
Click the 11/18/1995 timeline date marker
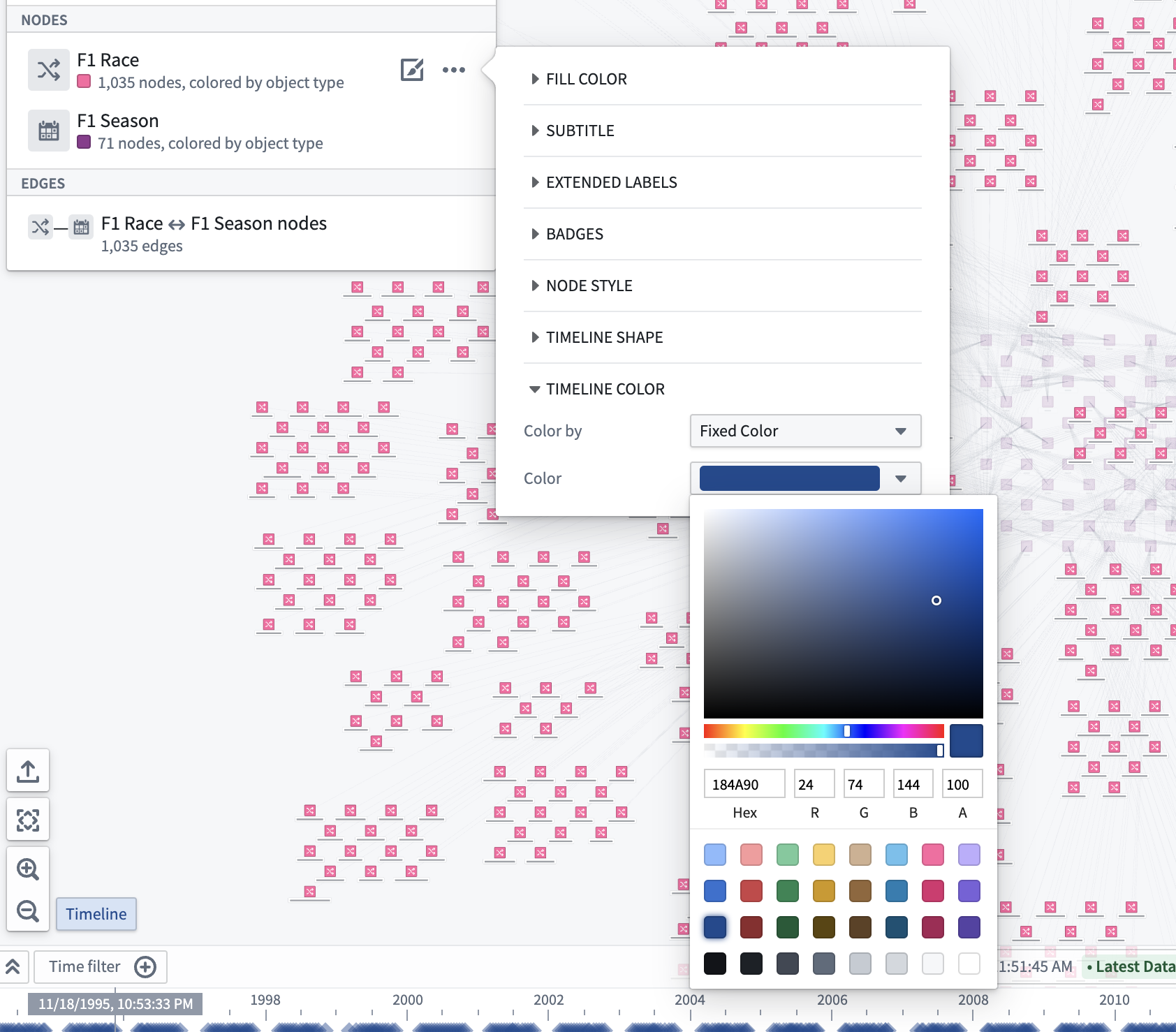[116, 1004]
